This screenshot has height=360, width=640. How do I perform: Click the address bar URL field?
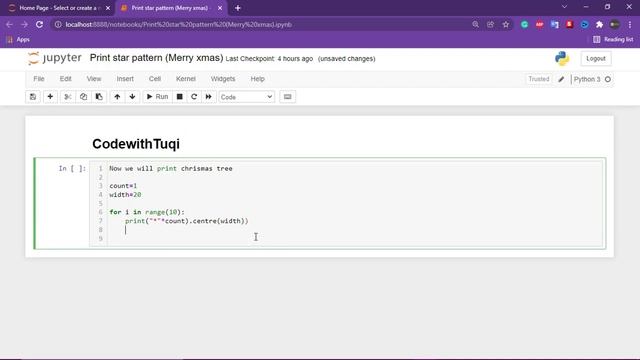click(x=261, y=24)
